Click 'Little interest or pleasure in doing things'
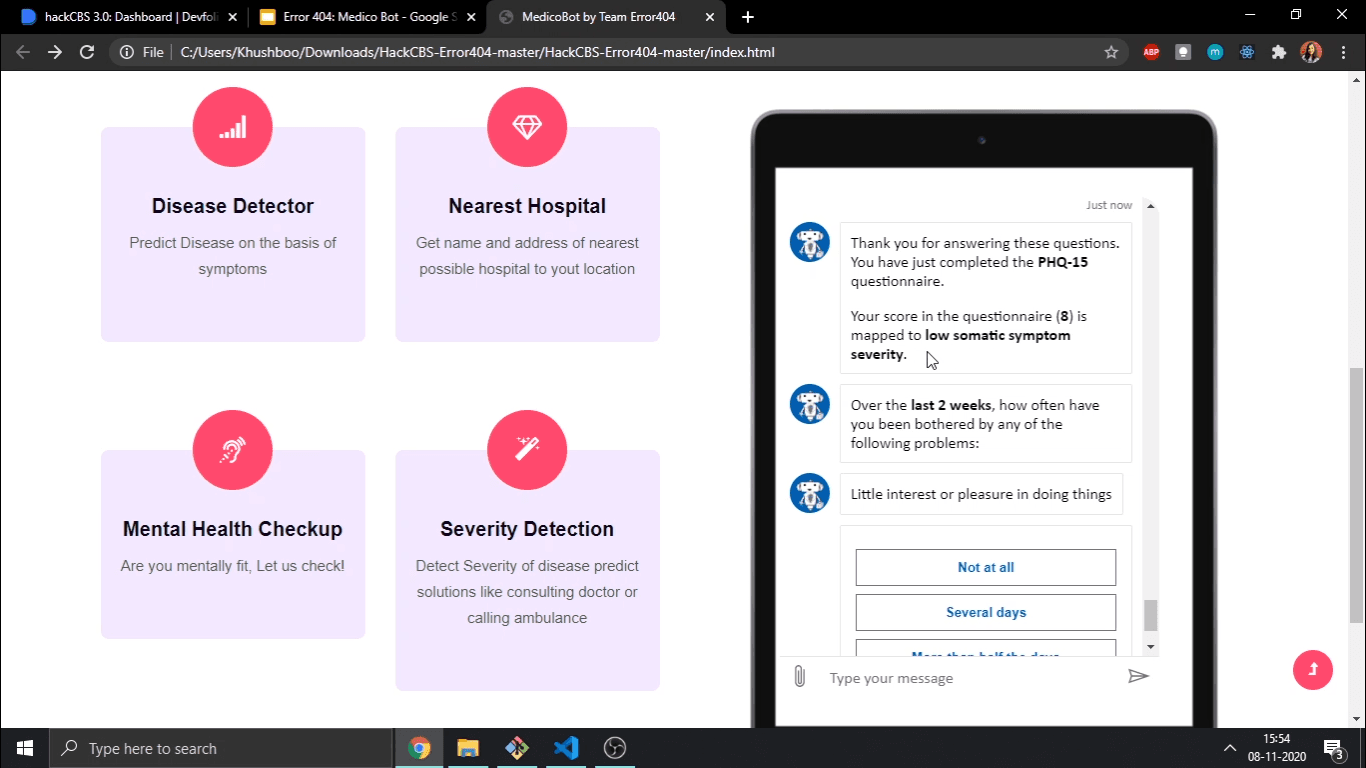 click(x=981, y=494)
